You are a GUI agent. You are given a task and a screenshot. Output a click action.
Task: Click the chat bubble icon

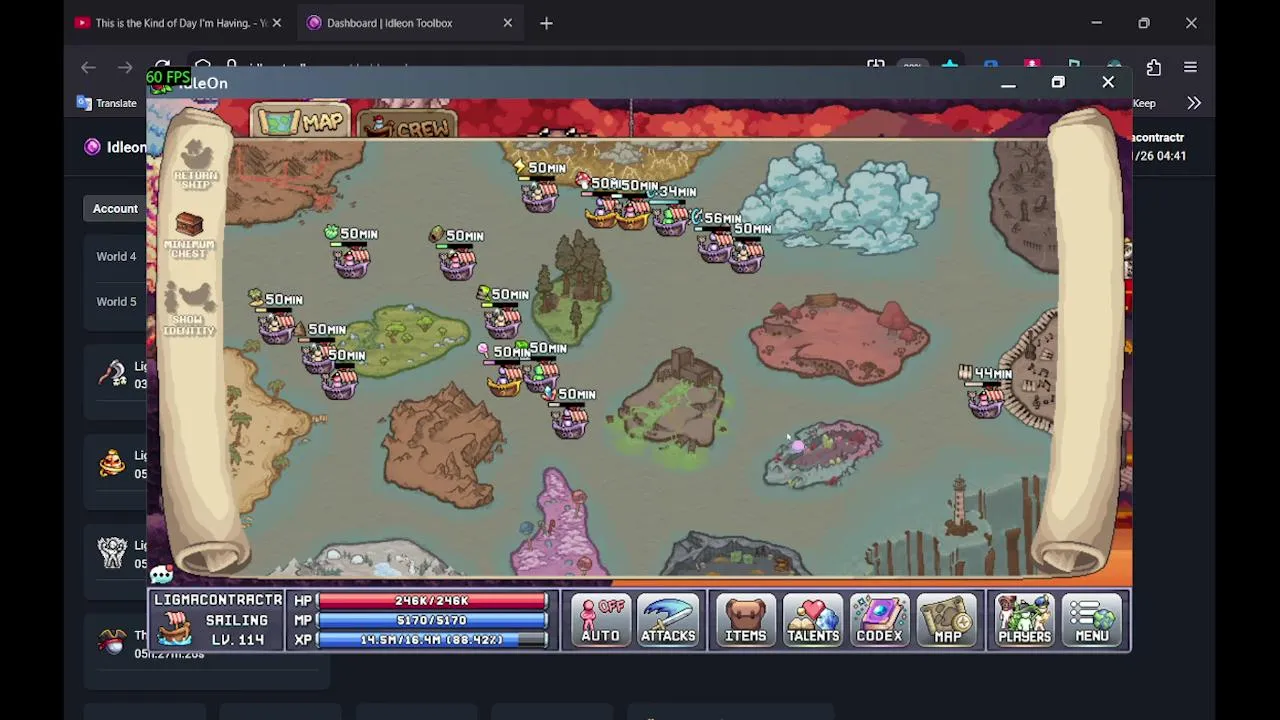coord(161,574)
